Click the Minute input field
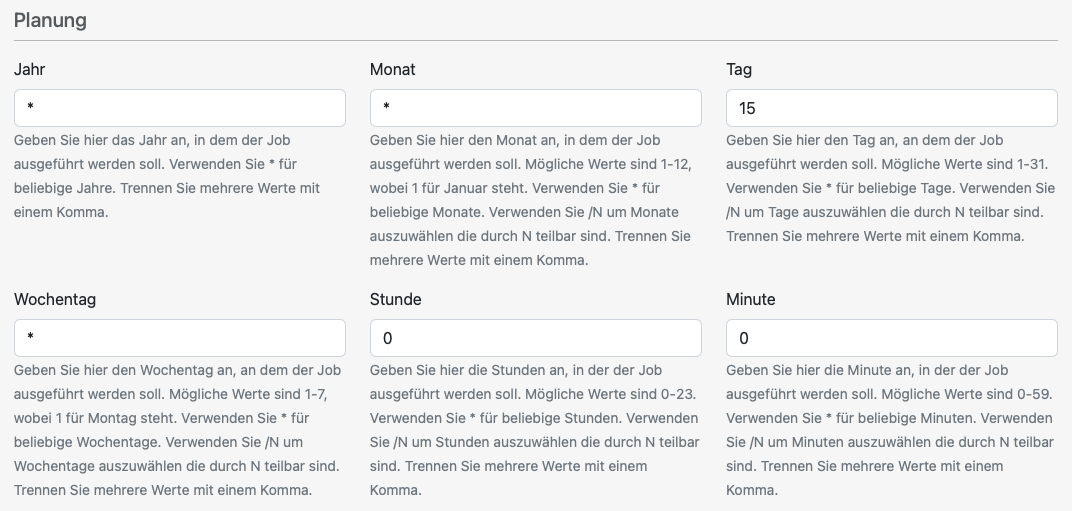The height and width of the screenshot is (511, 1072). 892,338
